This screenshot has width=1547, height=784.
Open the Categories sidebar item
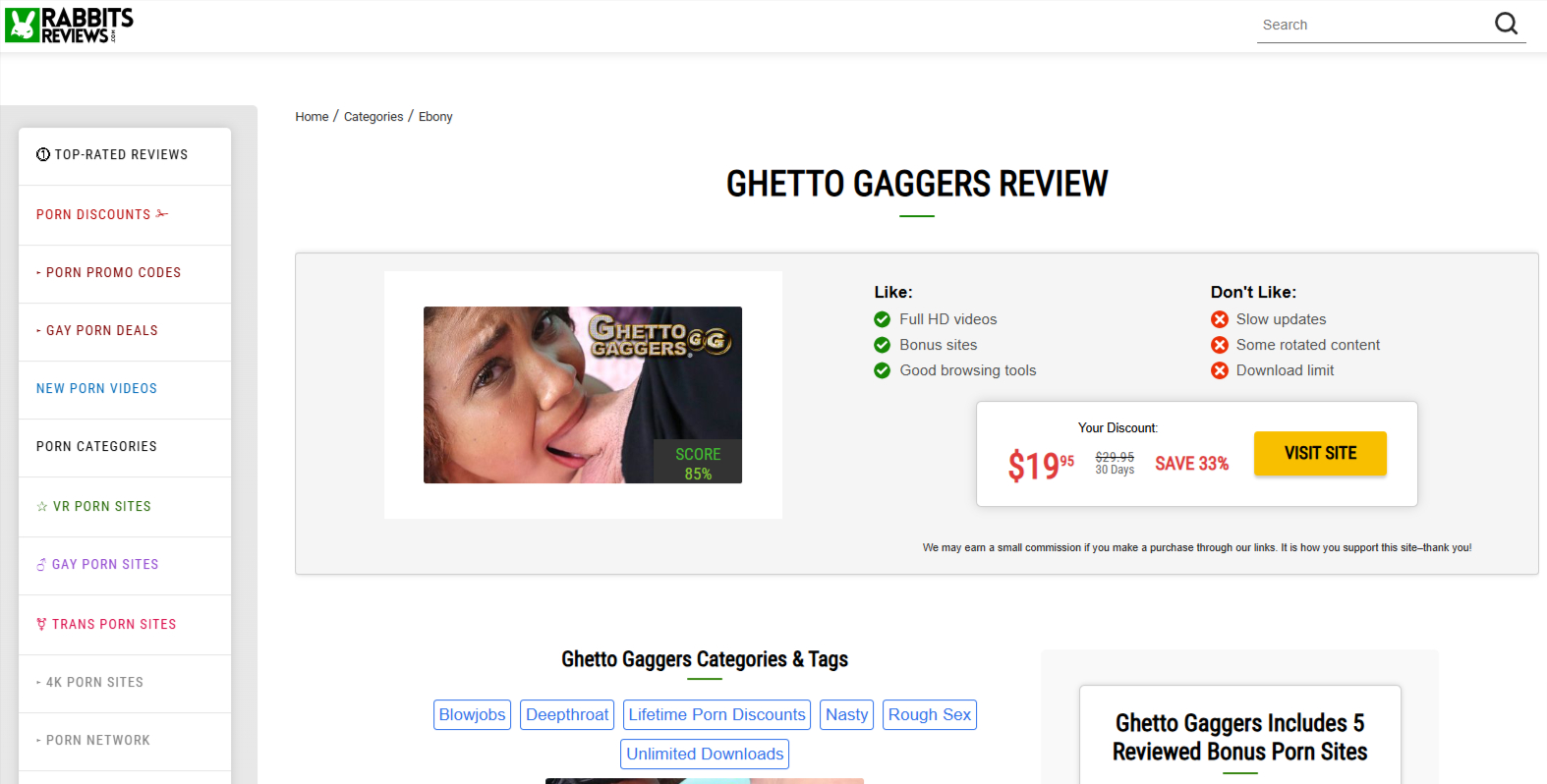point(125,447)
